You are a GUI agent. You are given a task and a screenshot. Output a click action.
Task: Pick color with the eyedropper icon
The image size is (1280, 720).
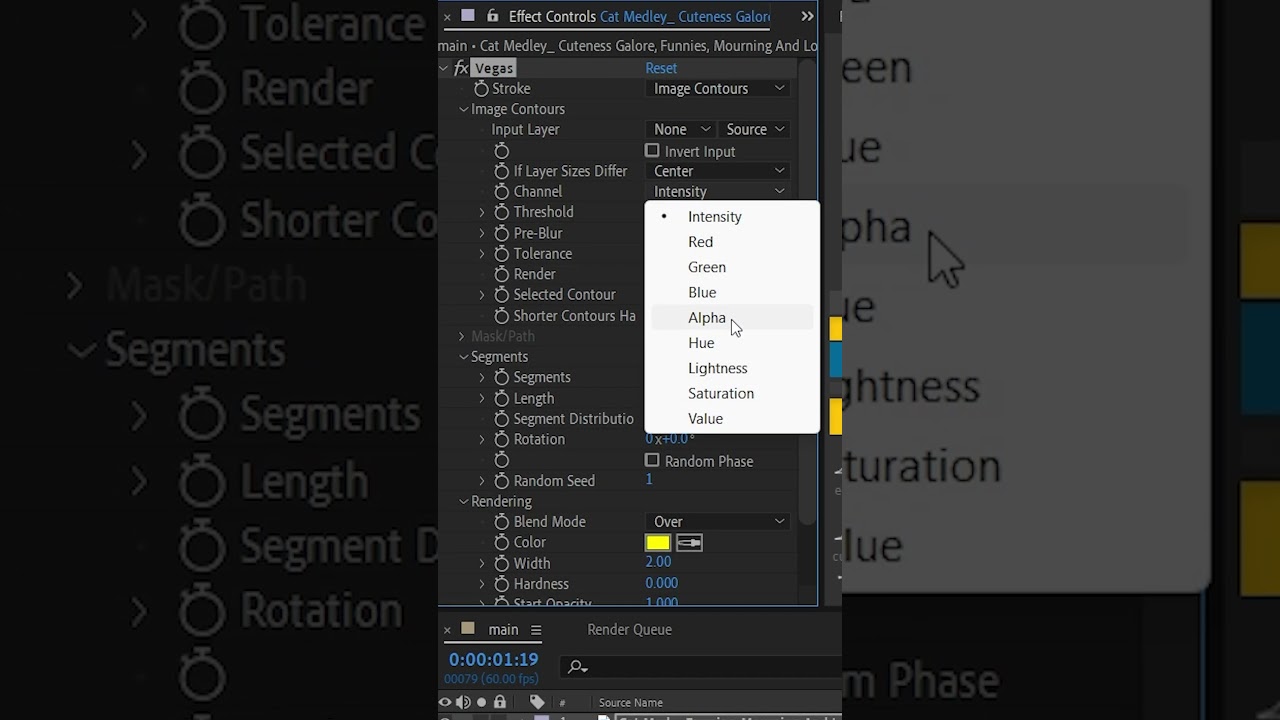point(690,542)
